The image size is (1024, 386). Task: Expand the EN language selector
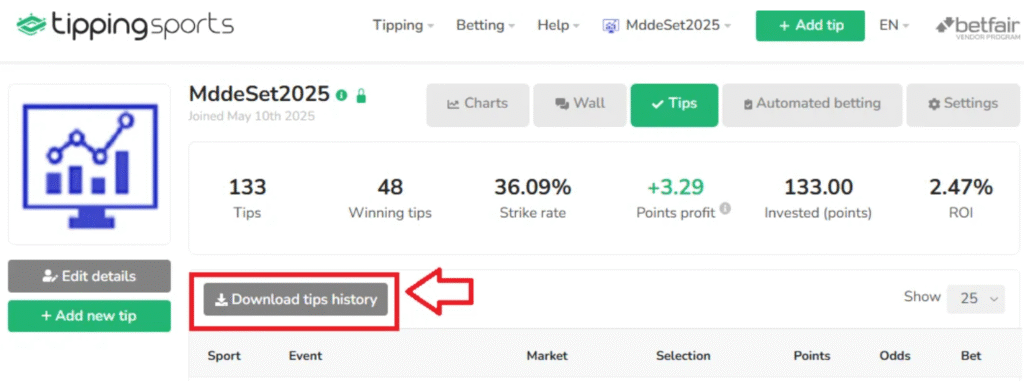click(x=894, y=25)
